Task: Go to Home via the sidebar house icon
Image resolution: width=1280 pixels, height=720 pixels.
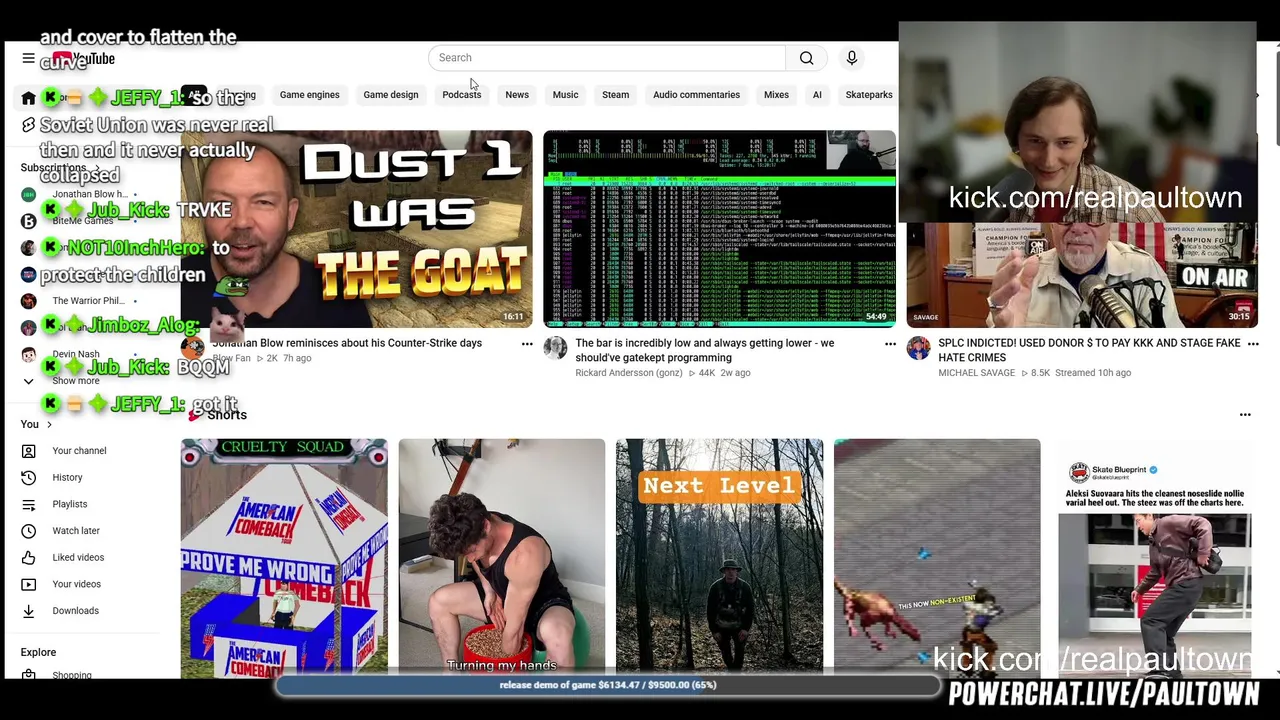Action: pos(28,98)
